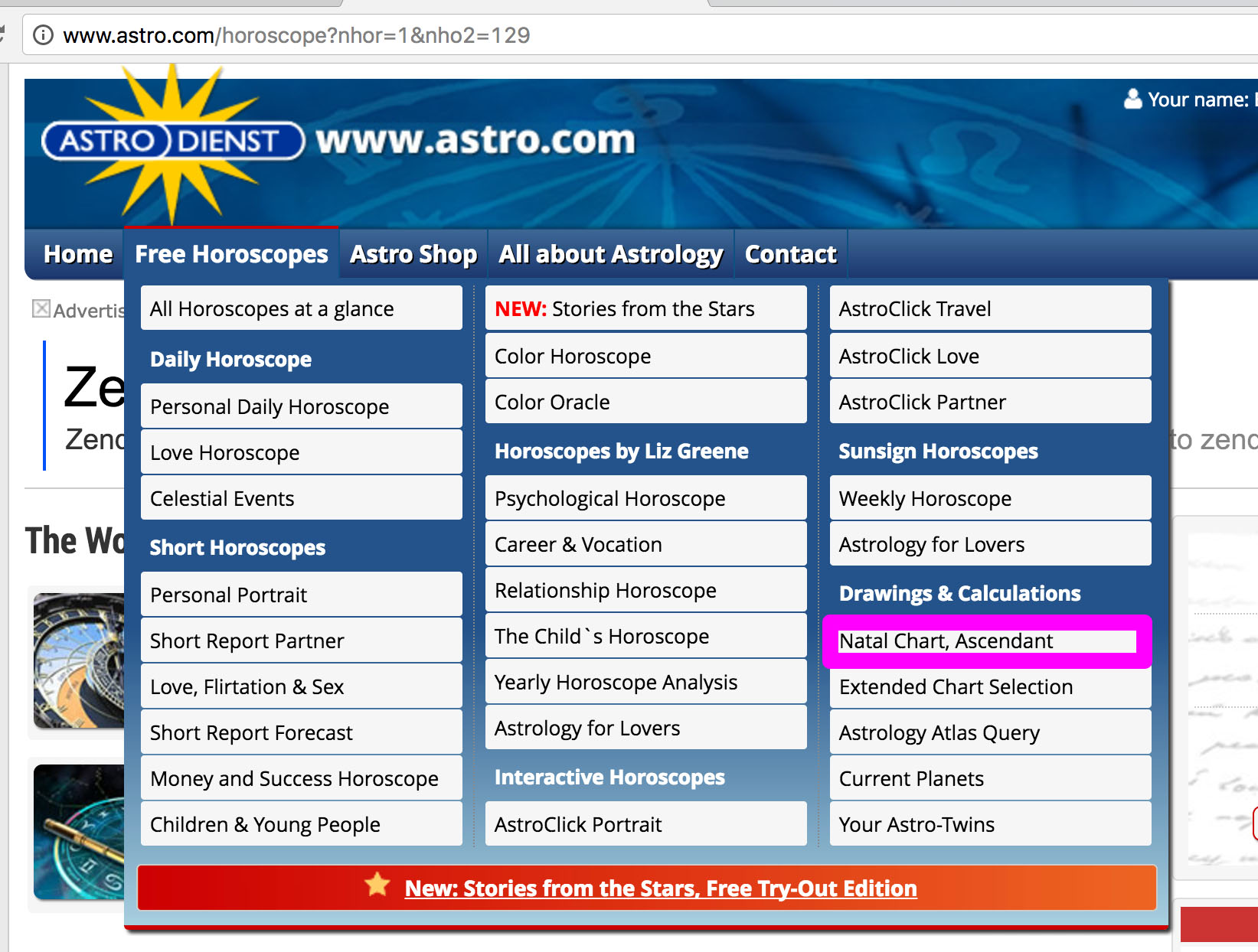Open the Contact menu
Screen dimensions: 1258x952
[x=791, y=254]
